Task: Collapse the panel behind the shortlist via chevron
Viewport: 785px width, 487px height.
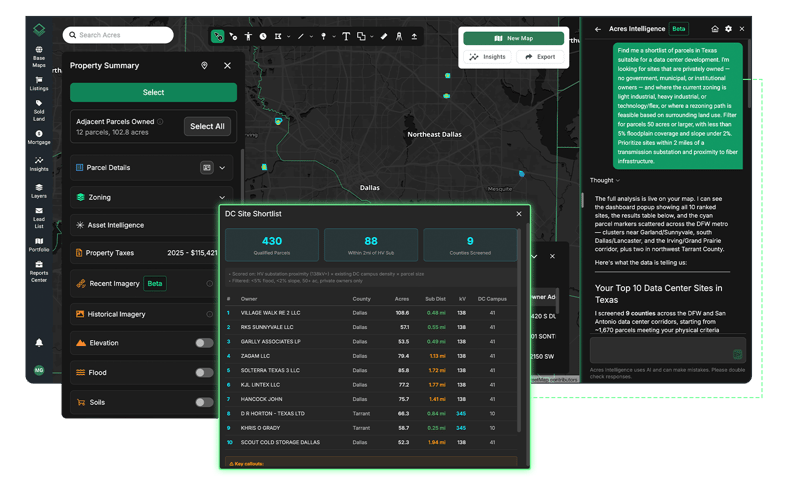Action: coord(534,256)
